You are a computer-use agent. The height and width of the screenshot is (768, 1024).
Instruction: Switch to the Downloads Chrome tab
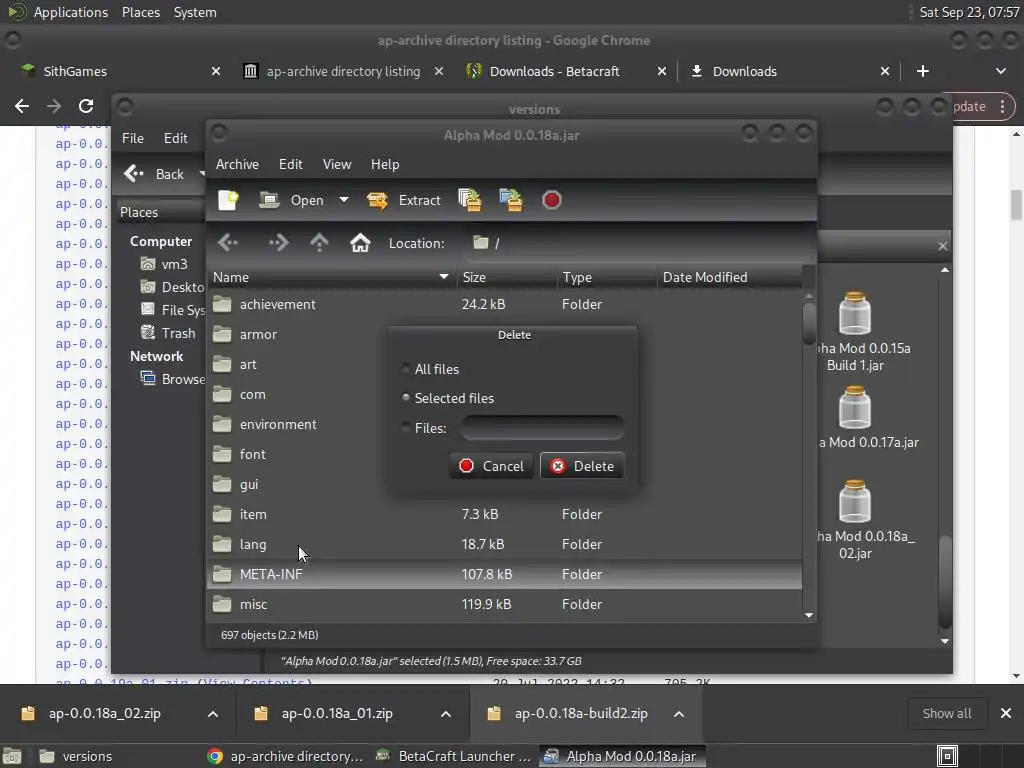tap(744, 71)
